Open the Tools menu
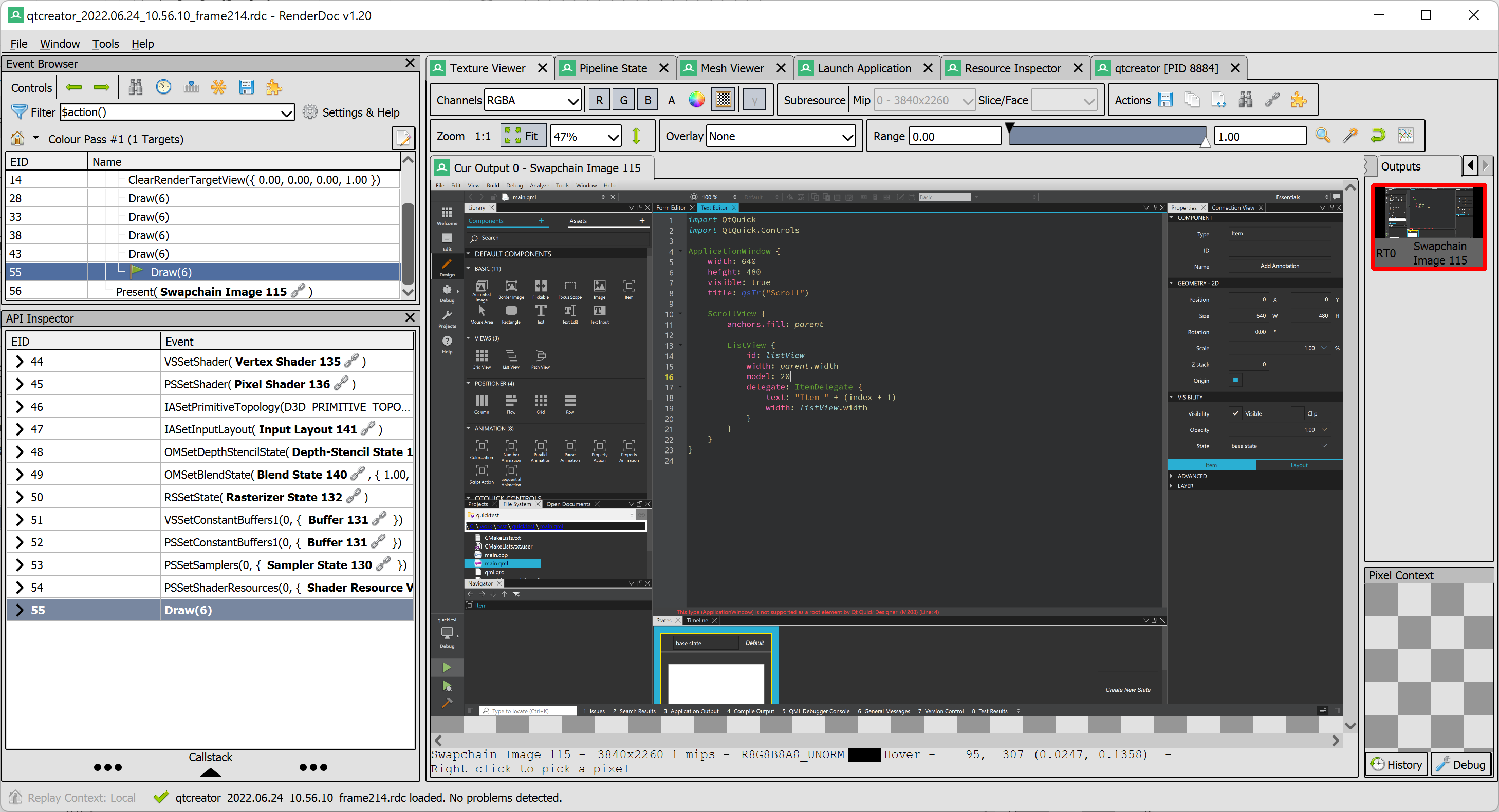This screenshot has width=1499, height=812. point(105,44)
